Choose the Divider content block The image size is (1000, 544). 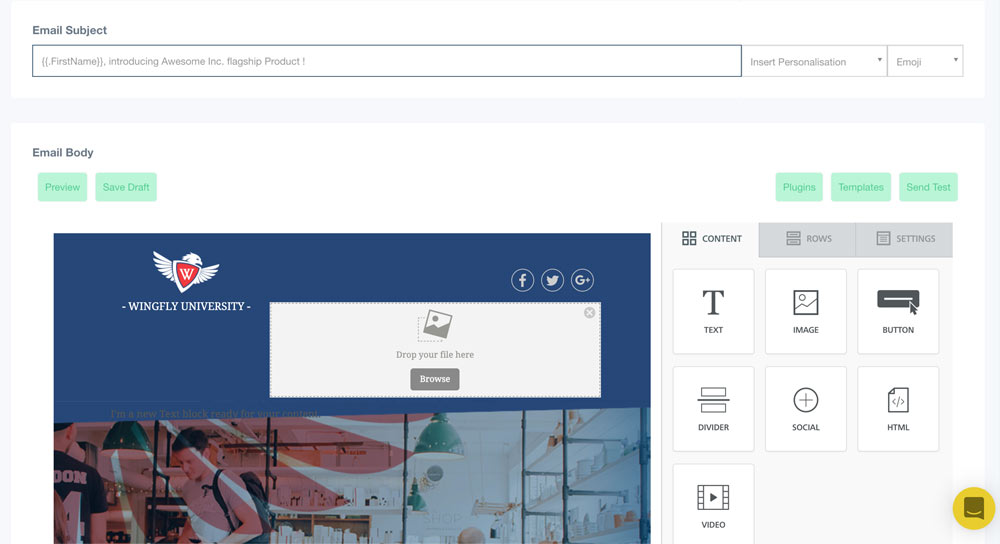click(x=713, y=408)
